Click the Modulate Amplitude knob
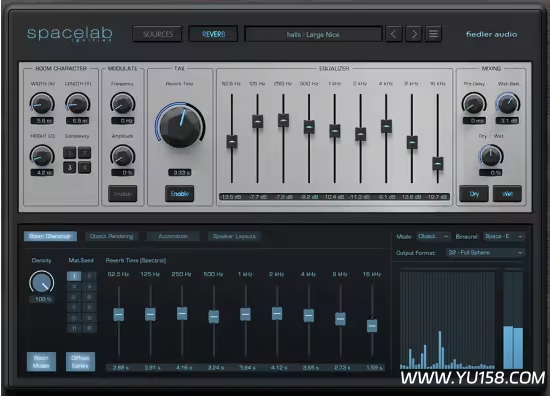This screenshot has height=396, width=550. (122, 156)
